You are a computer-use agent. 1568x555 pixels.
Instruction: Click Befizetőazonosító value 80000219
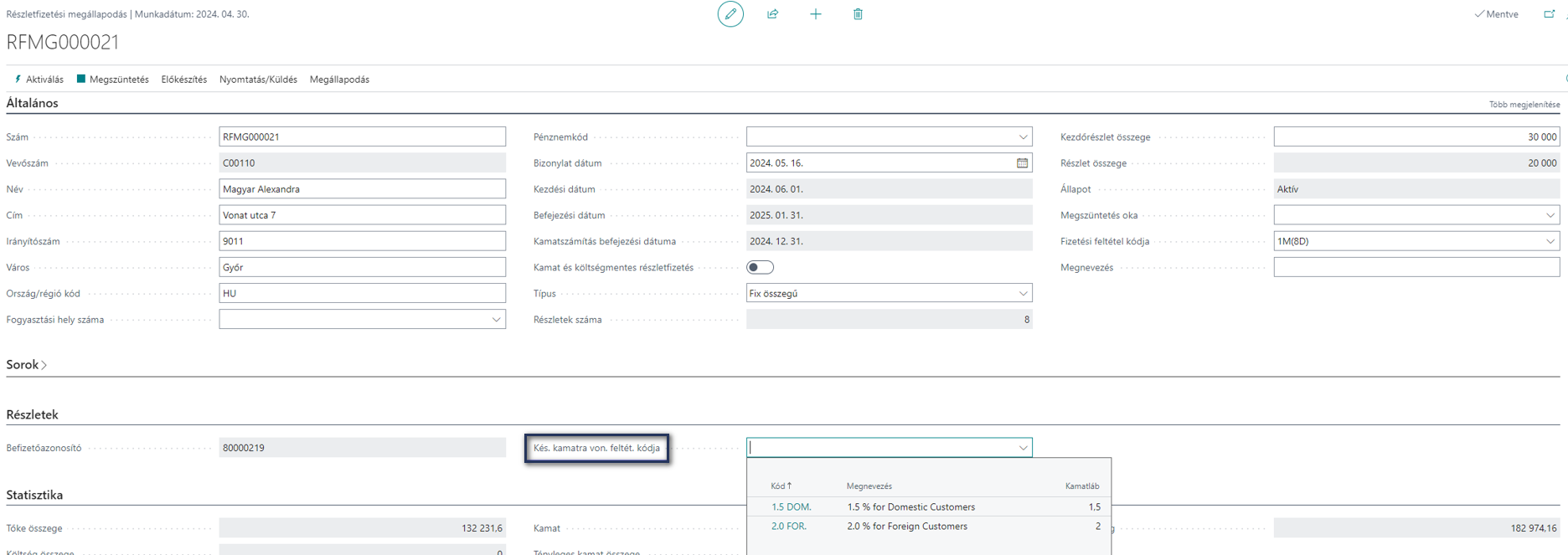[362, 448]
